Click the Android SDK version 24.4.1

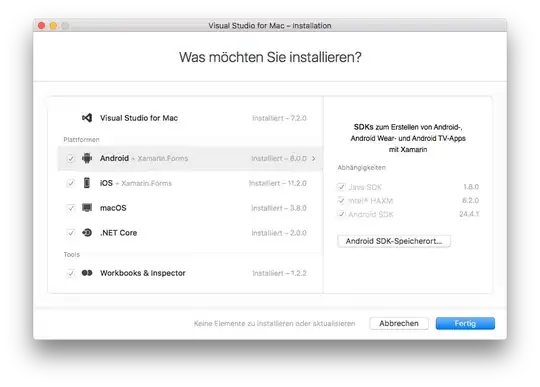tap(469, 214)
